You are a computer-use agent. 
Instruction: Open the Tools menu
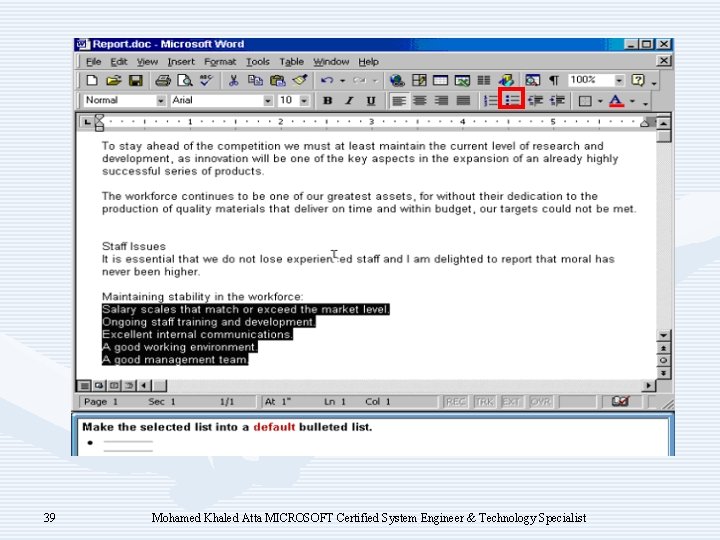coord(258,62)
